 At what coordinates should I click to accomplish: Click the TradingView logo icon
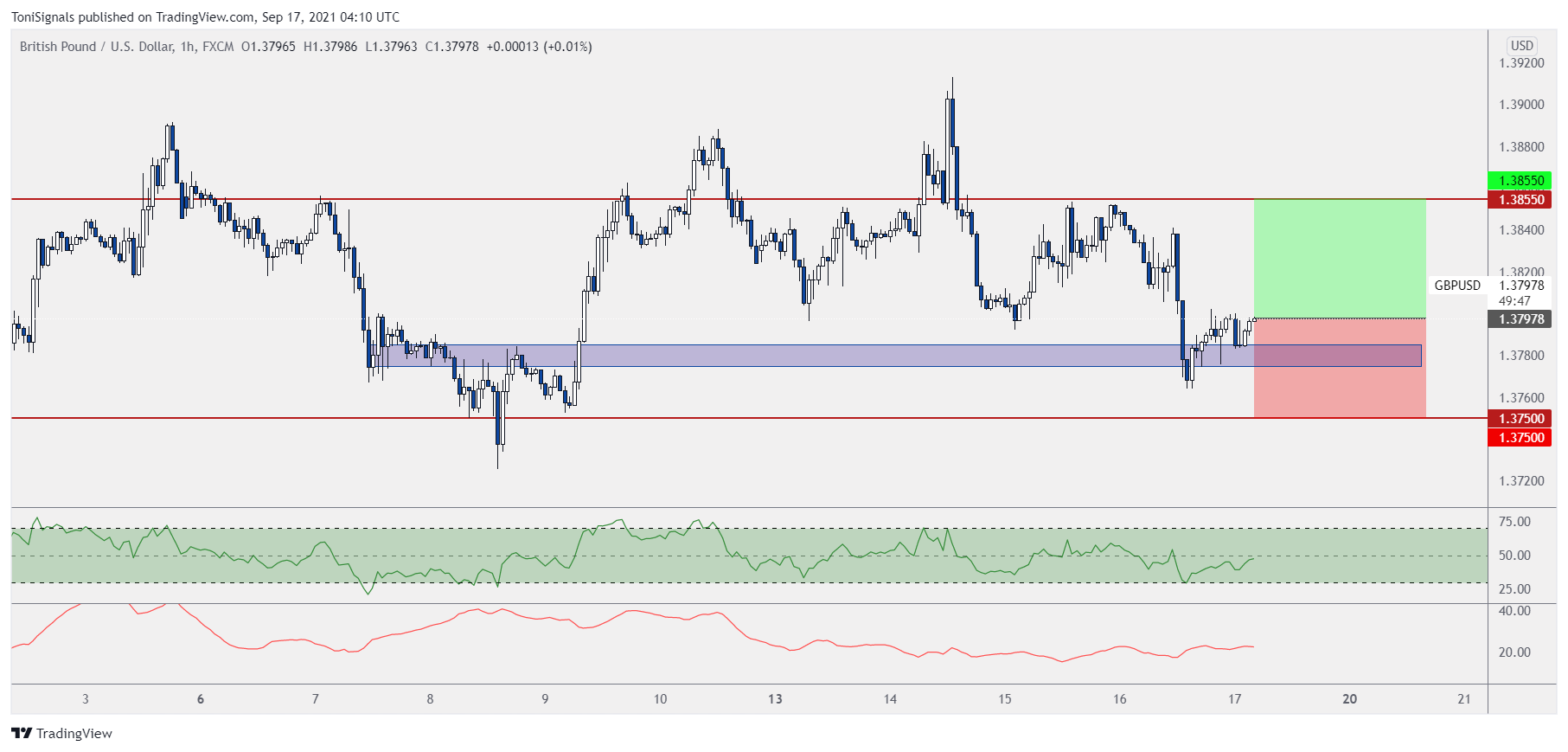click(22, 734)
